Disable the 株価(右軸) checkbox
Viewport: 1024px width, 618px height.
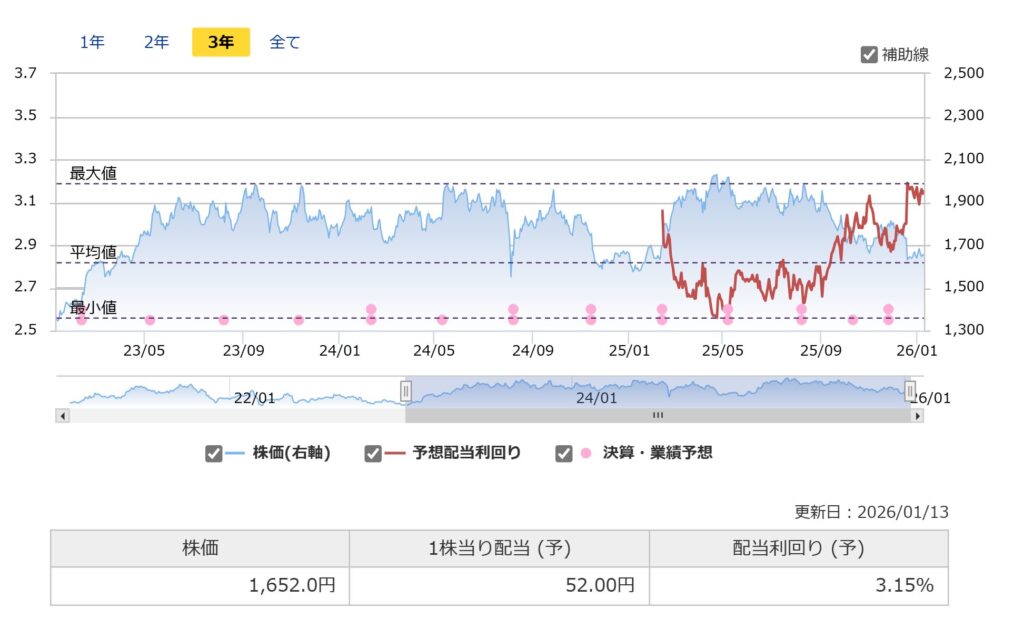point(212,452)
